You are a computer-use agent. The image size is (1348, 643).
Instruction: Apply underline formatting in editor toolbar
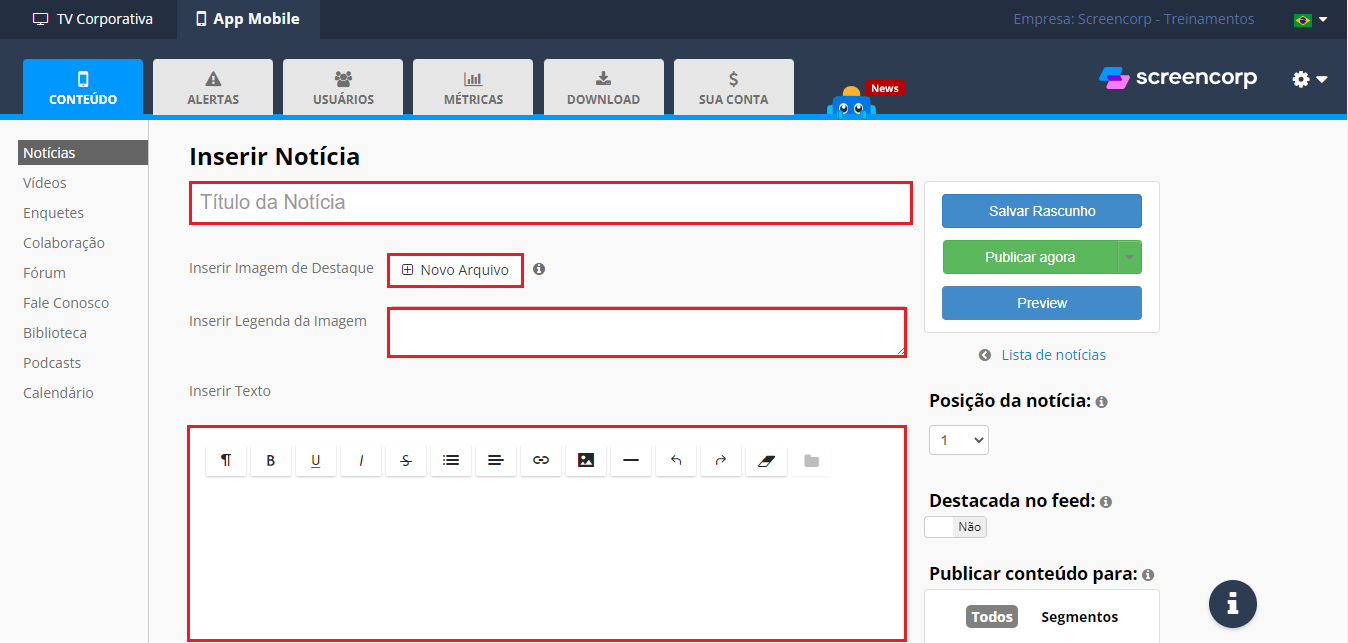(x=316, y=460)
